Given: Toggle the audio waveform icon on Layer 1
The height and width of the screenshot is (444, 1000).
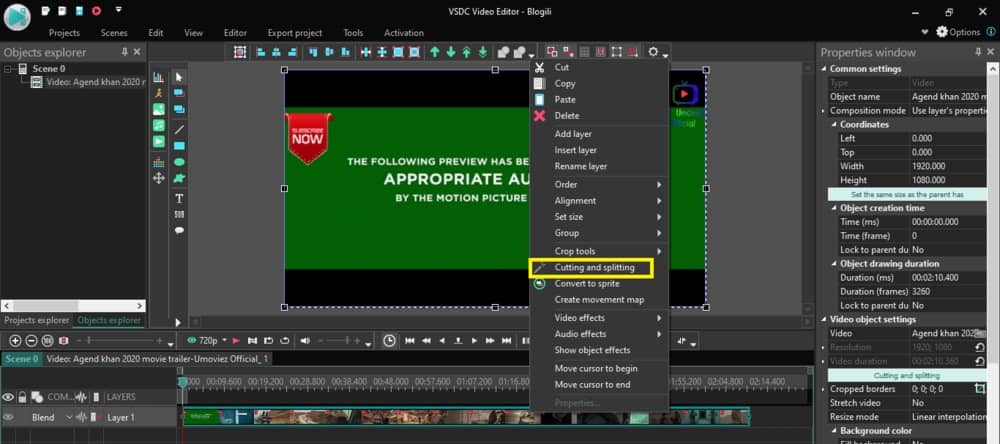Looking at the screenshot, I should pos(82,417).
